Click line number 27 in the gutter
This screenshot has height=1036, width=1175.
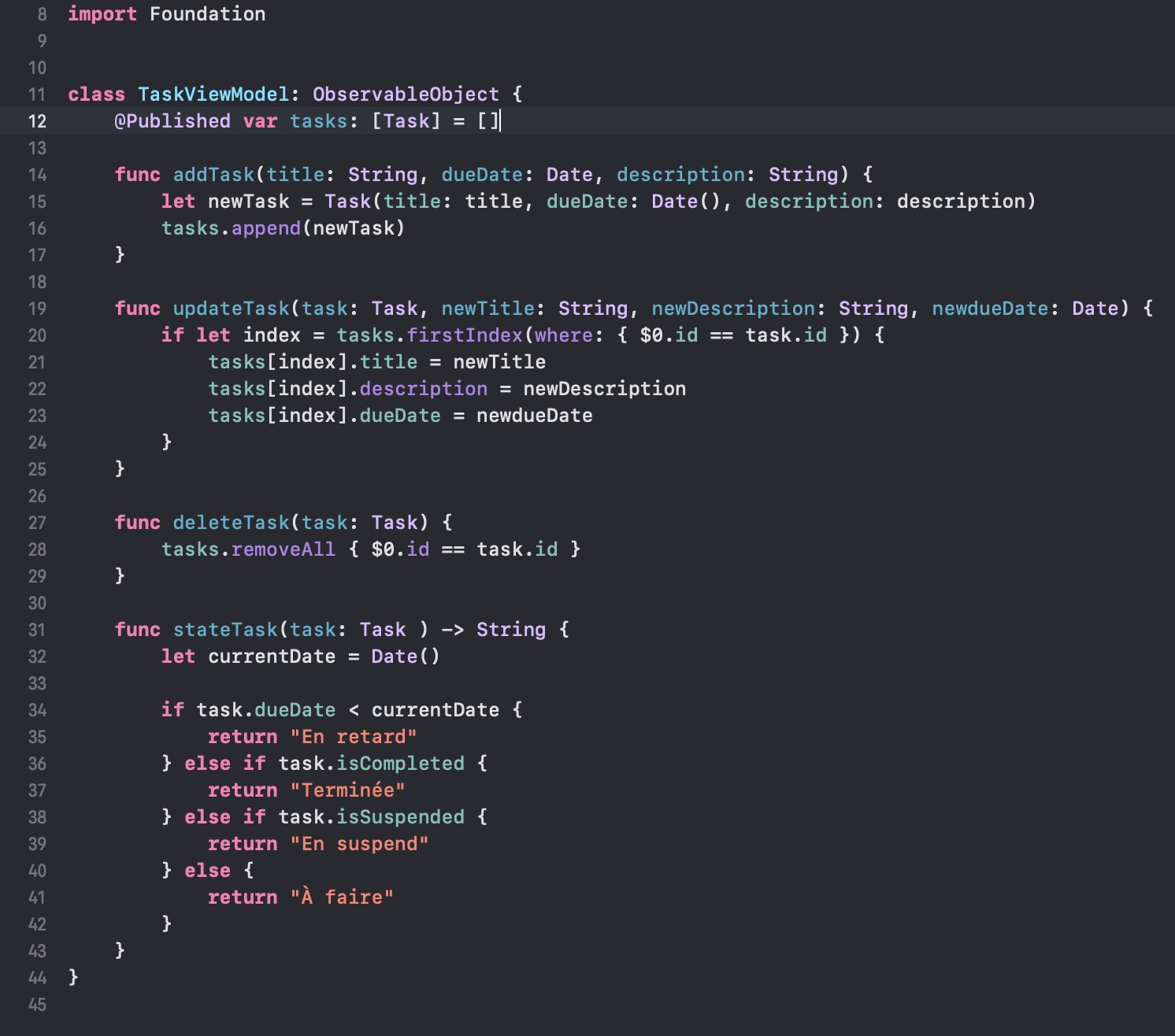click(36, 522)
